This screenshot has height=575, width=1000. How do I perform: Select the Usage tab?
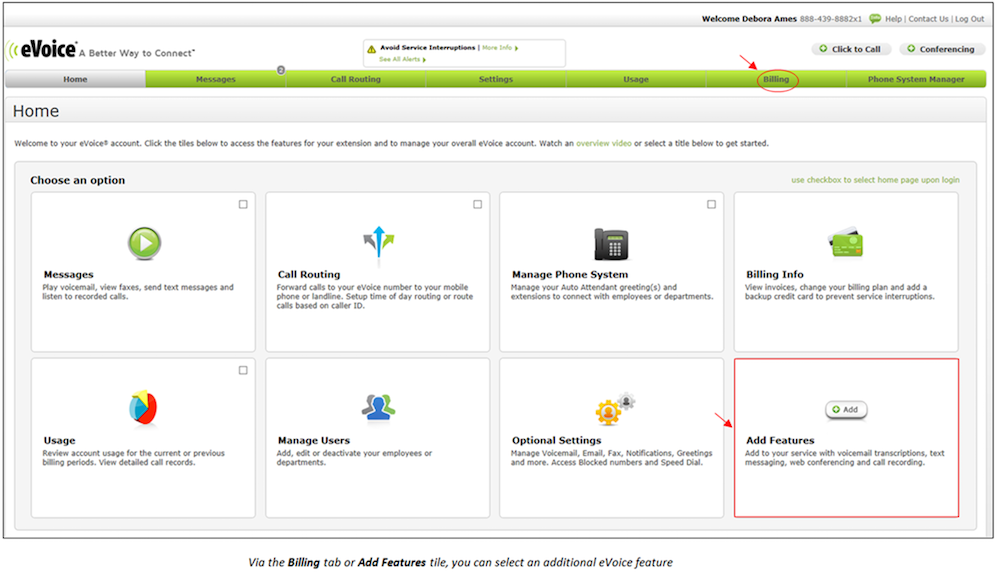pyautogui.click(x=636, y=79)
